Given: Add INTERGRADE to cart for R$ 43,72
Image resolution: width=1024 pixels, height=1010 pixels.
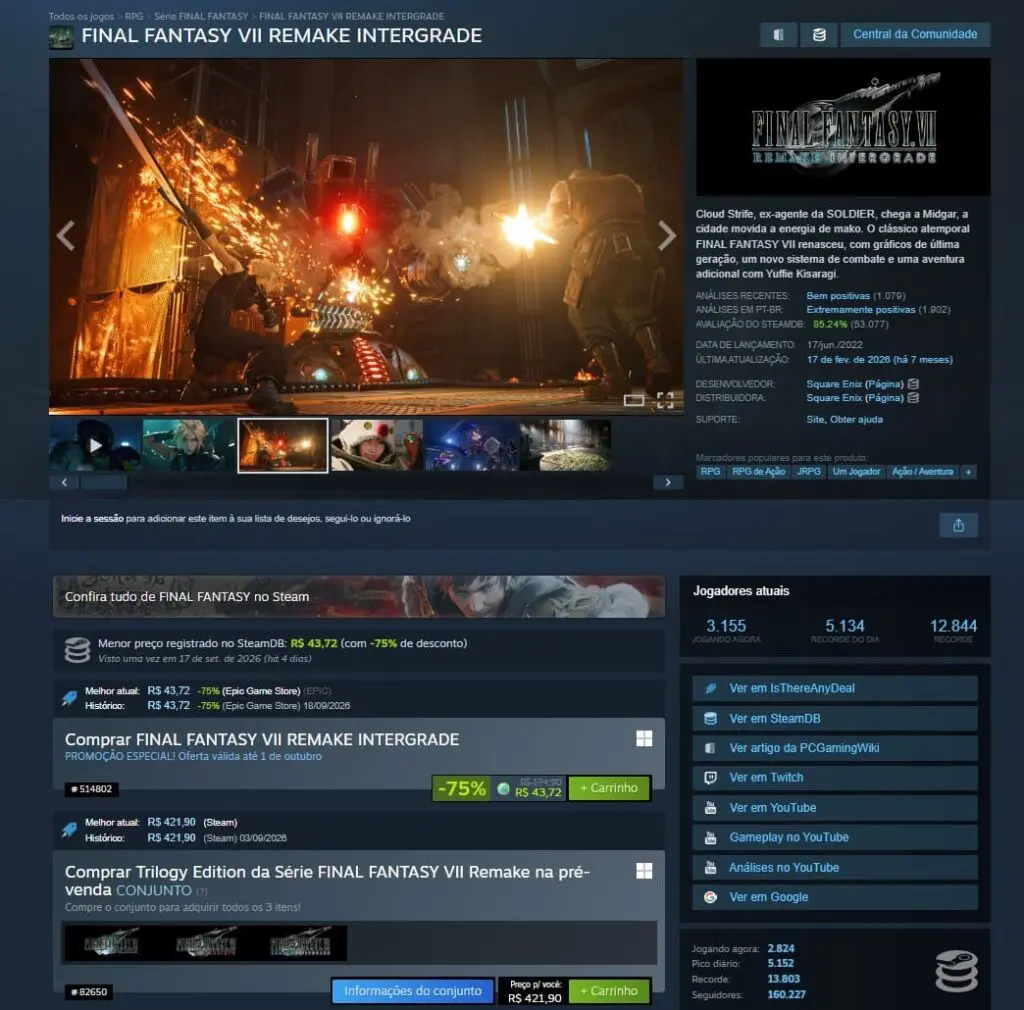Looking at the screenshot, I should [x=609, y=788].
